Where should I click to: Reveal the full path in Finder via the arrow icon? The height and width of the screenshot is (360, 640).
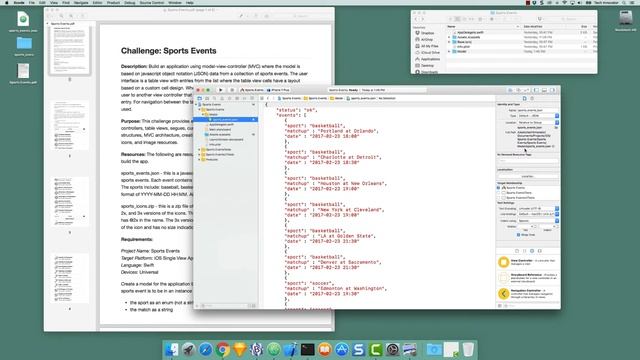tap(553, 146)
